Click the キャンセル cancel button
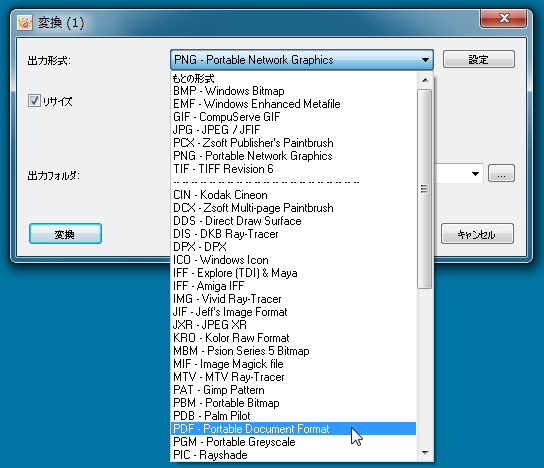 pos(477,234)
